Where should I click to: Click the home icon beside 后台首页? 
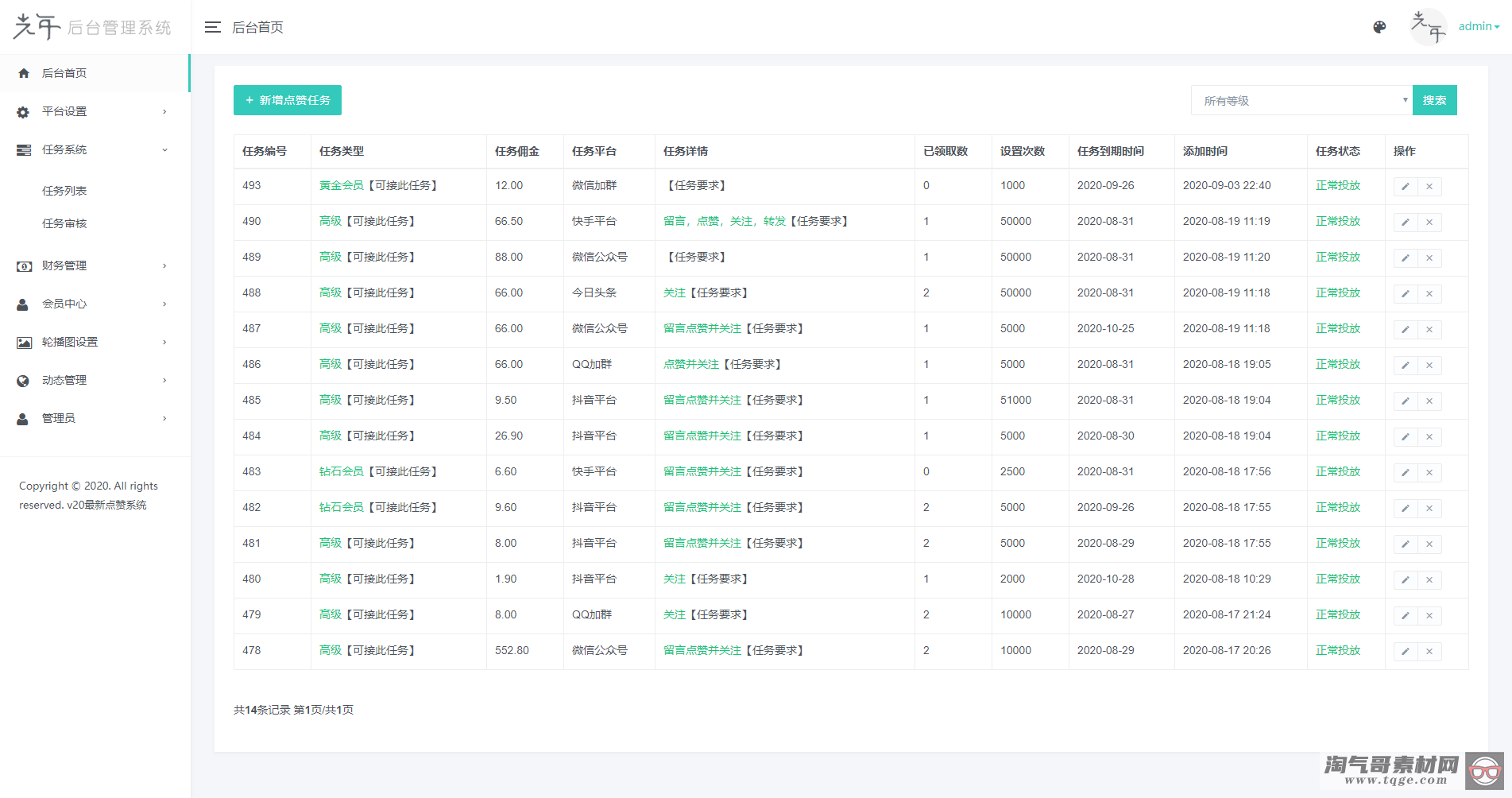24,73
